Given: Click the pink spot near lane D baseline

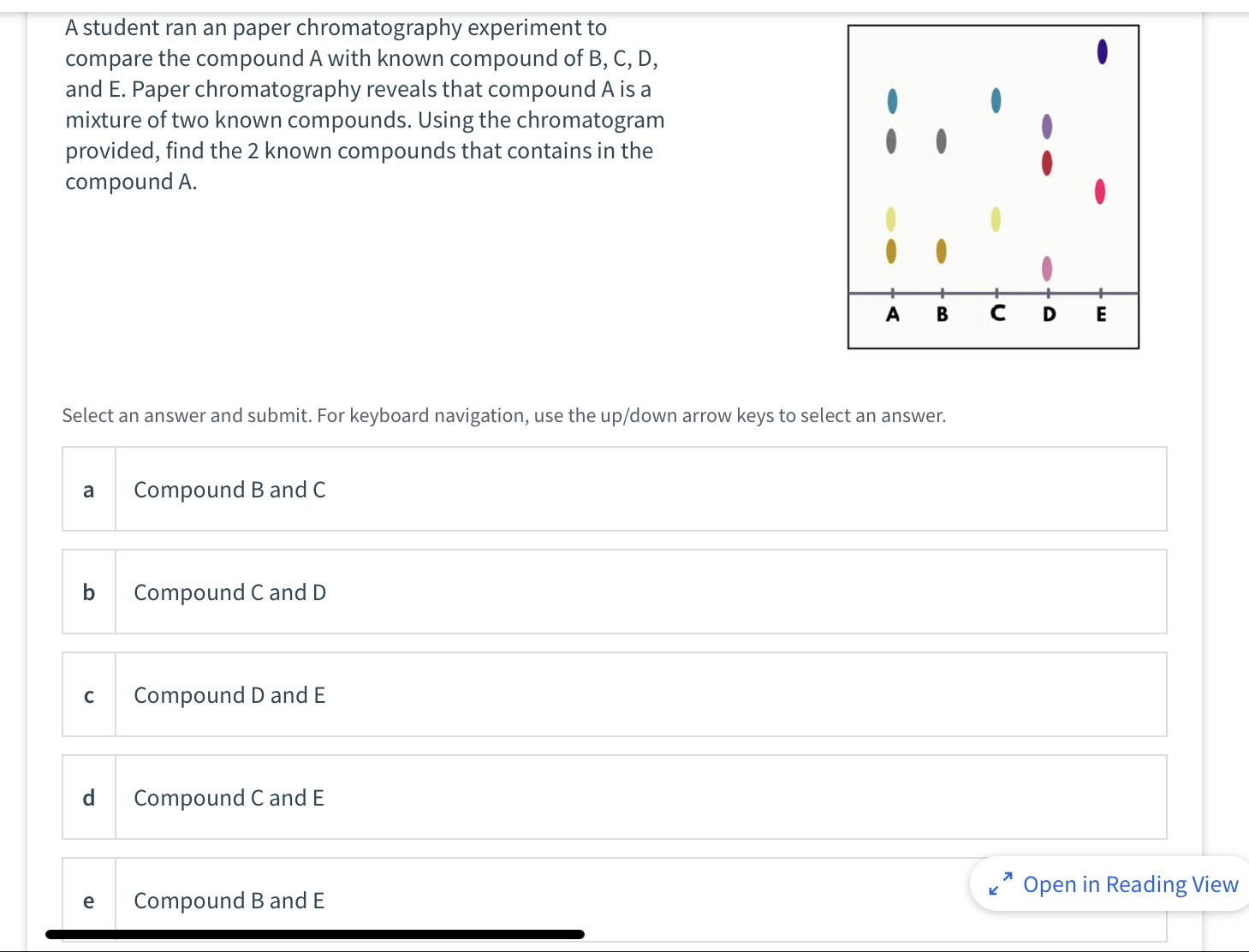Looking at the screenshot, I should 1046,269.
